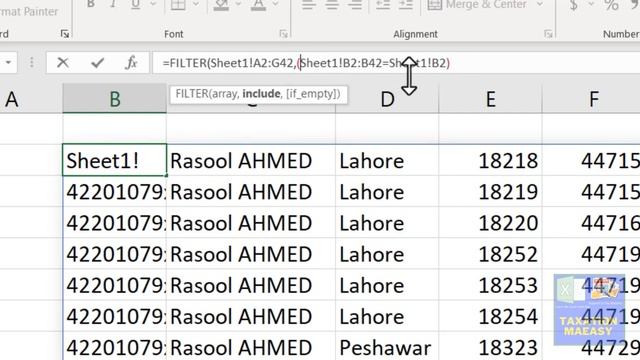Expand the Merge & Center dropdown arrow
This screenshot has width=640, height=360.
(540, 4)
